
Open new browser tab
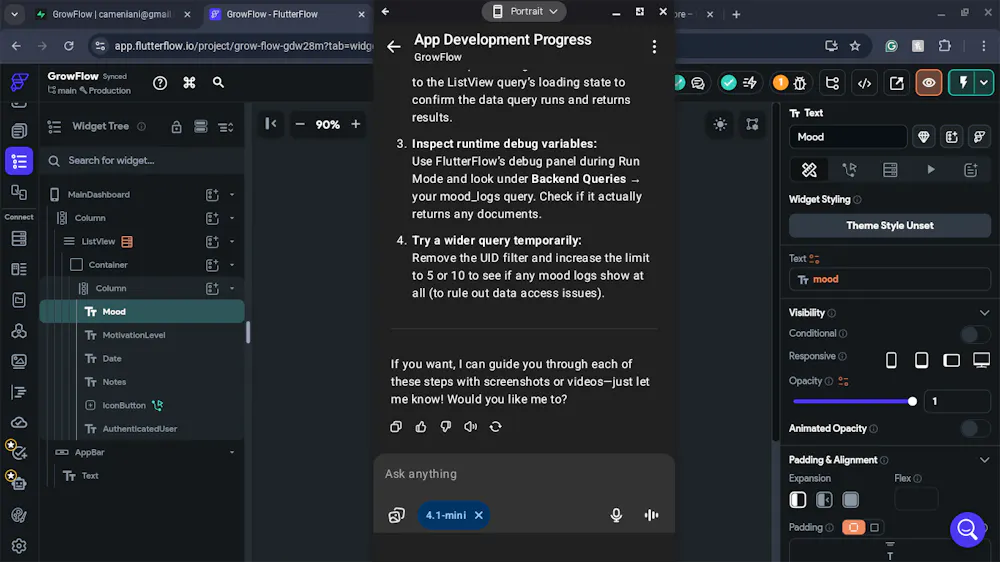[736, 14]
